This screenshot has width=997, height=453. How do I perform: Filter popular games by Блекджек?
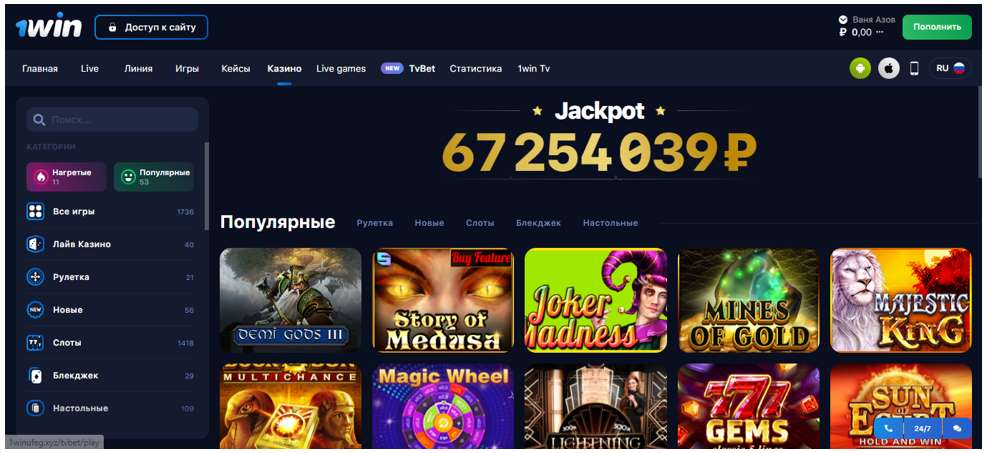538,223
